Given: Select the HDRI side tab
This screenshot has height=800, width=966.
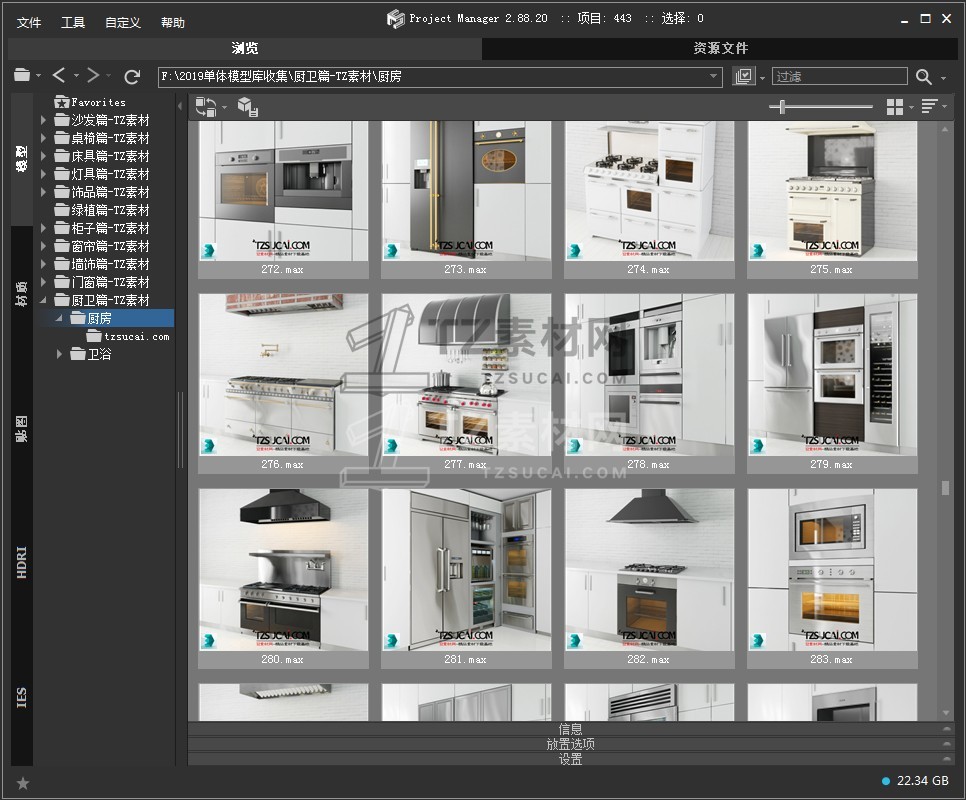Looking at the screenshot, I should tap(22, 563).
